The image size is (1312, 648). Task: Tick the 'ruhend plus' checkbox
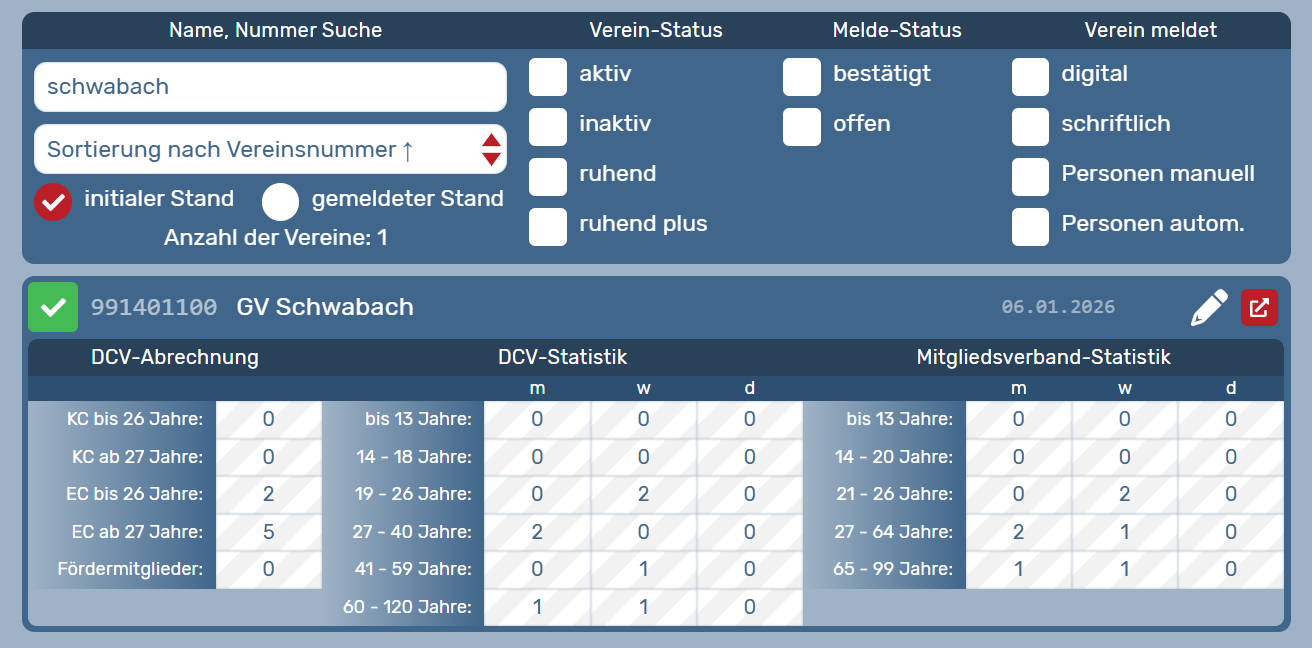(x=548, y=227)
